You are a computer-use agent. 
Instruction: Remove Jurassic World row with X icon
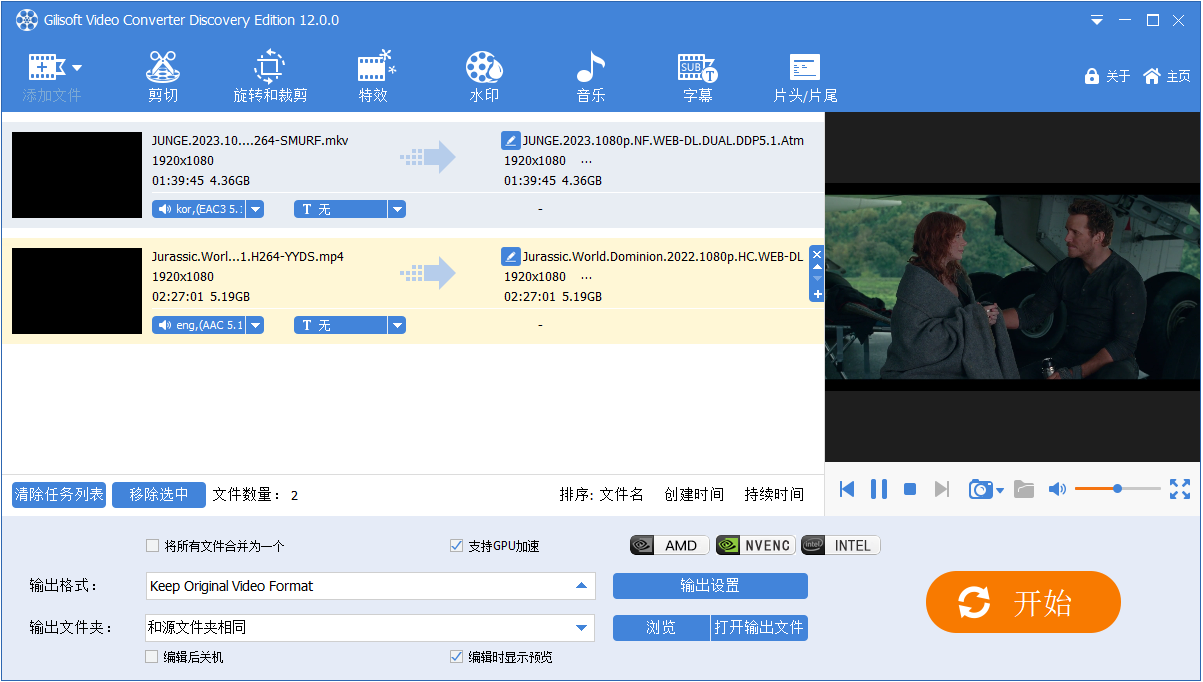point(817,255)
